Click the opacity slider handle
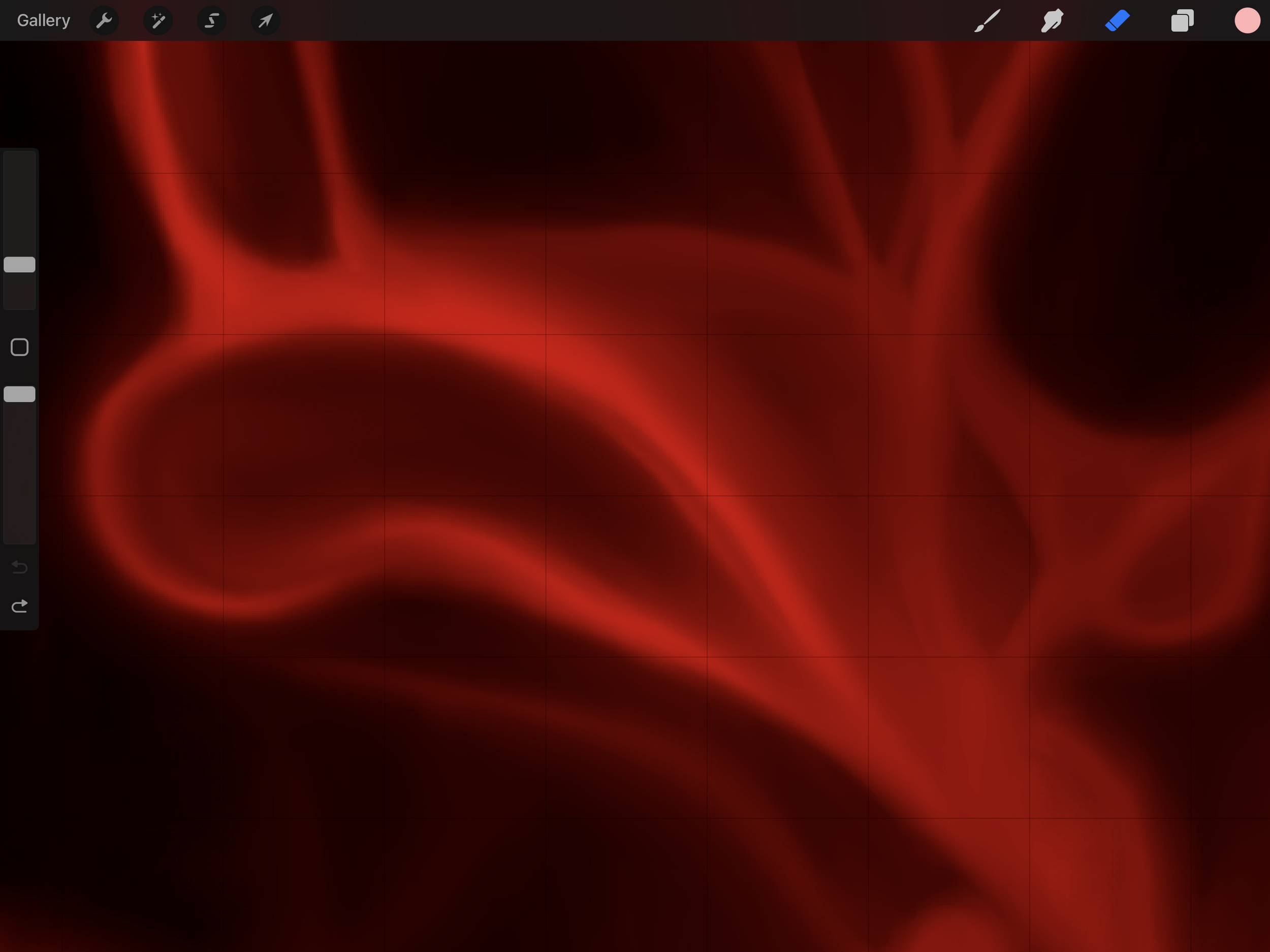Viewport: 1270px width, 952px height. pos(19,394)
